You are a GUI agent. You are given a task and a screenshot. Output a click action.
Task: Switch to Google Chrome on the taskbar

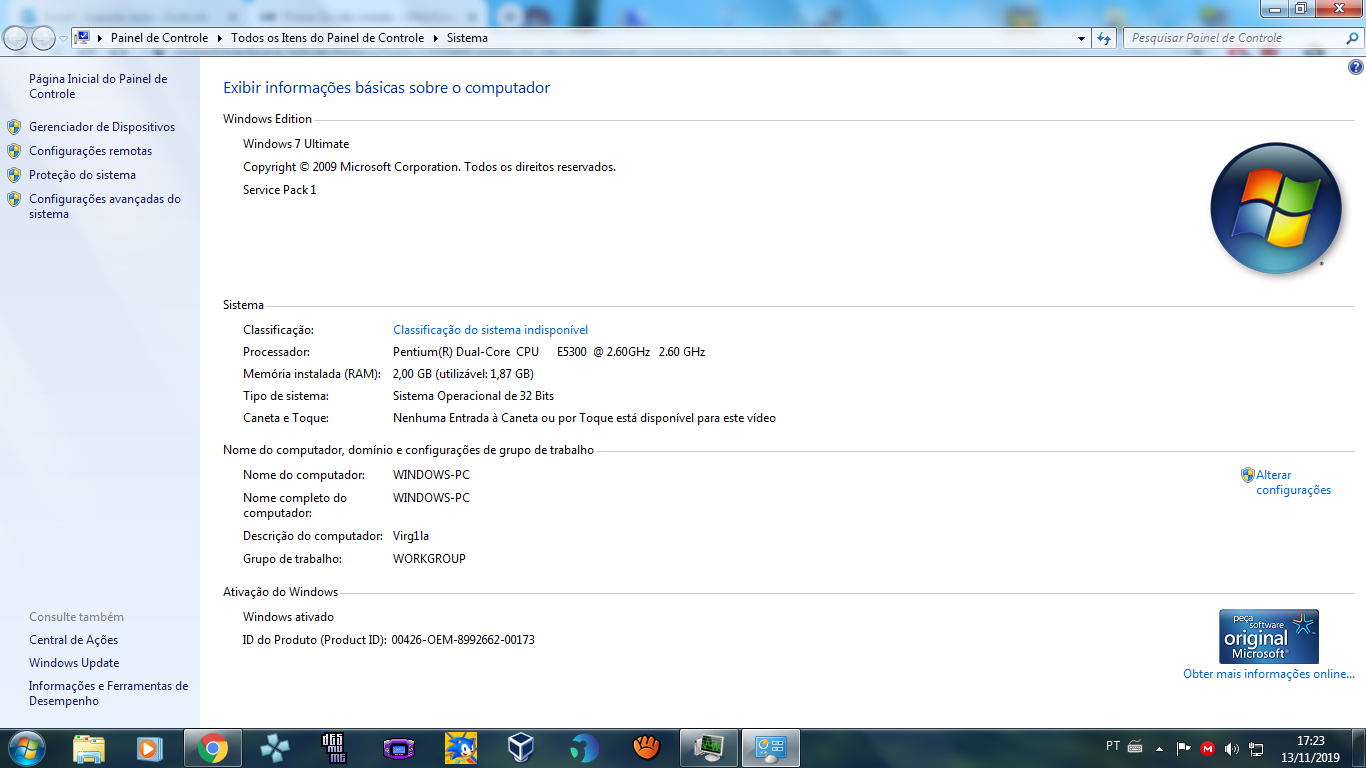pos(212,747)
